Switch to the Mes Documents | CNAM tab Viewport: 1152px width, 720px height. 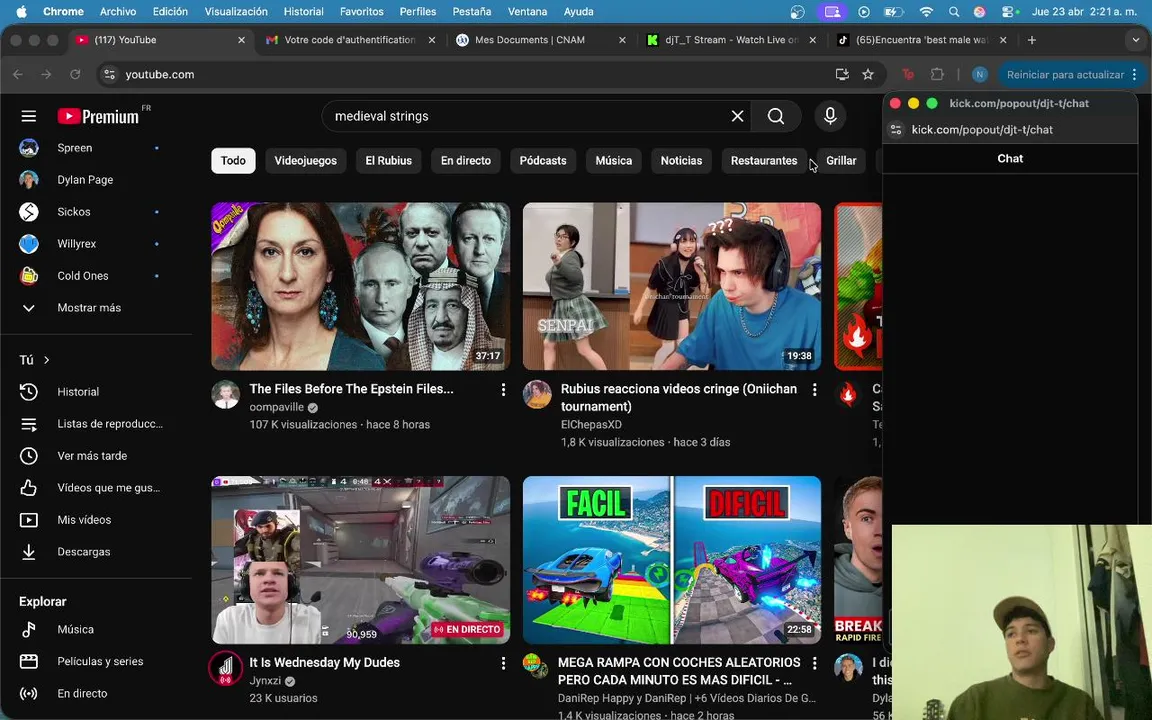click(x=539, y=40)
